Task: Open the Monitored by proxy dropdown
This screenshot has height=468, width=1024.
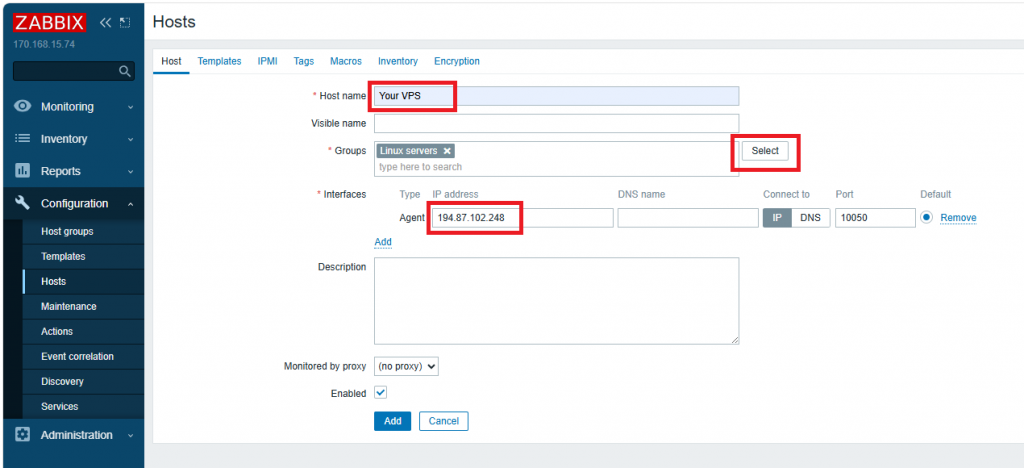Action: 406,366
